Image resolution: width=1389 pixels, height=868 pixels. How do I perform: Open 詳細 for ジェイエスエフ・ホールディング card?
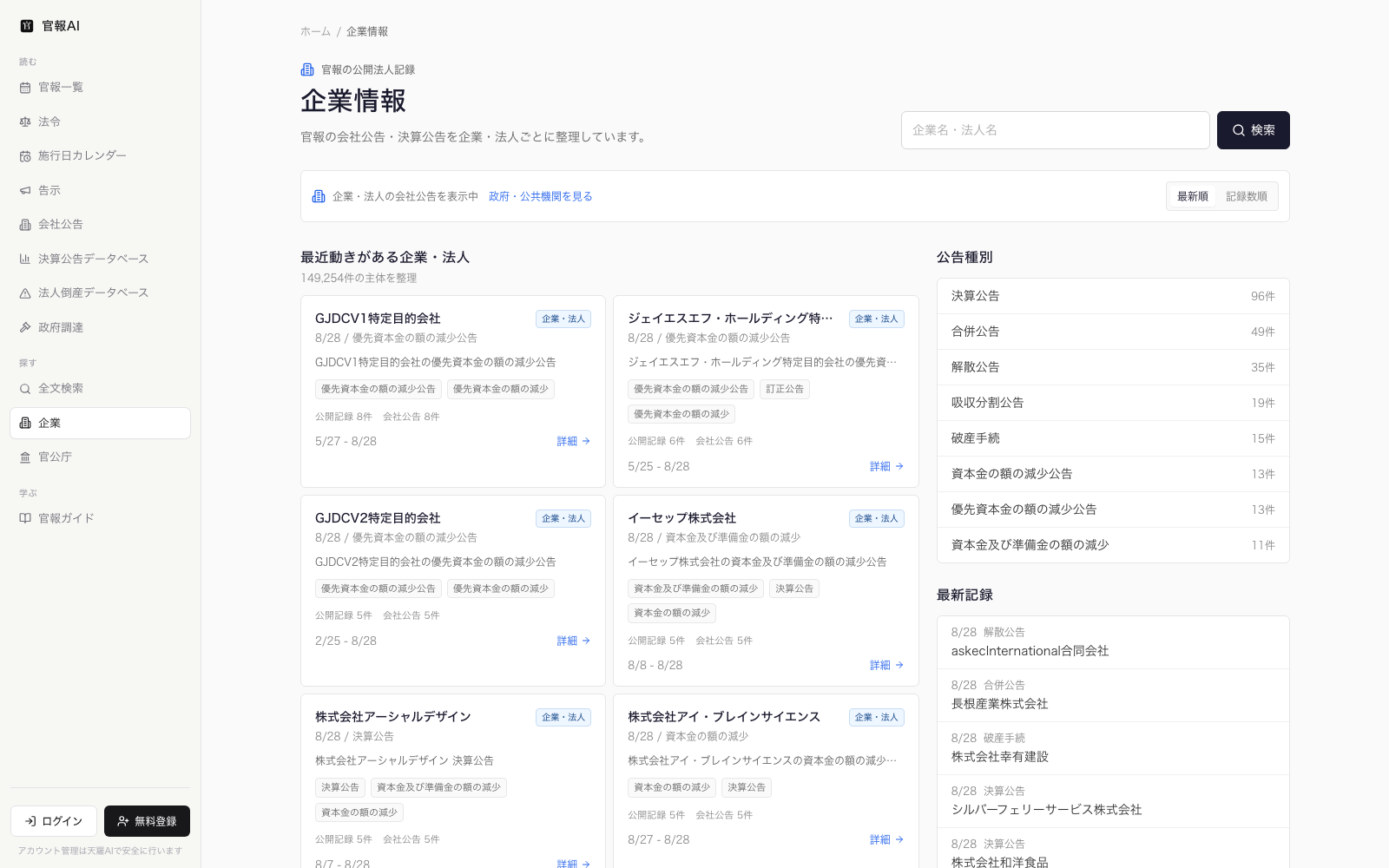click(887, 466)
